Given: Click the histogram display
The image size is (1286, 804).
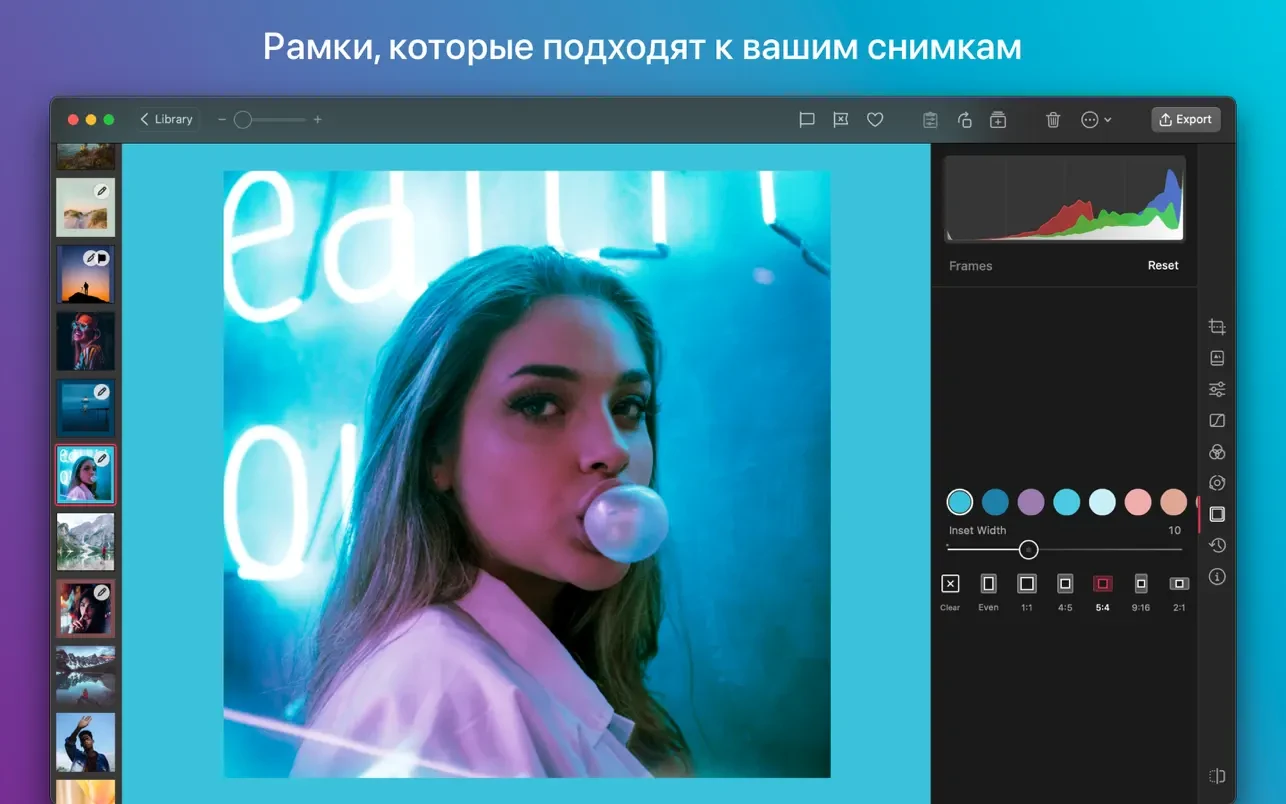Looking at the screenshot, I should point(1065,198).
